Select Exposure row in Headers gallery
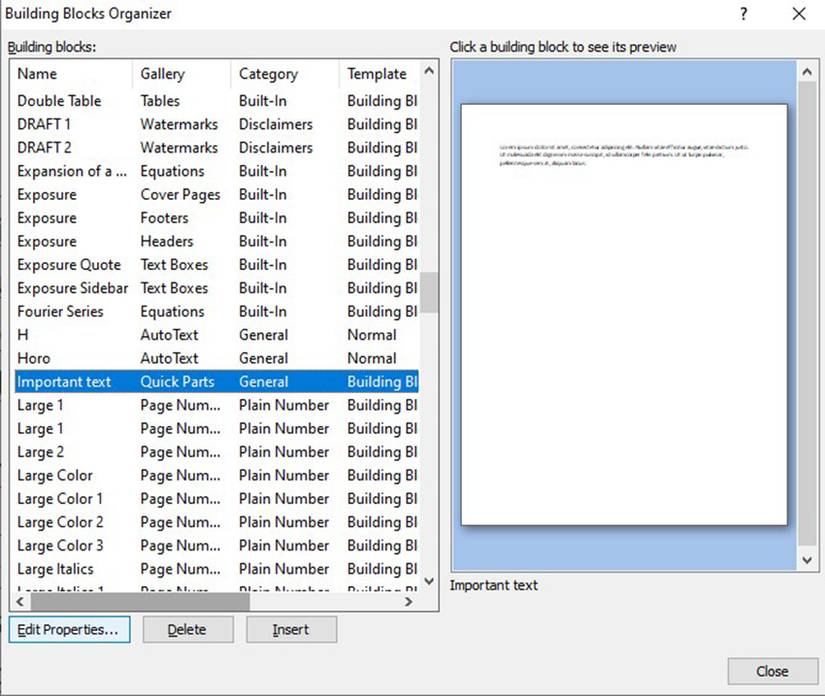The height and width of the screenshot is (696, 825). click(217, 241)
